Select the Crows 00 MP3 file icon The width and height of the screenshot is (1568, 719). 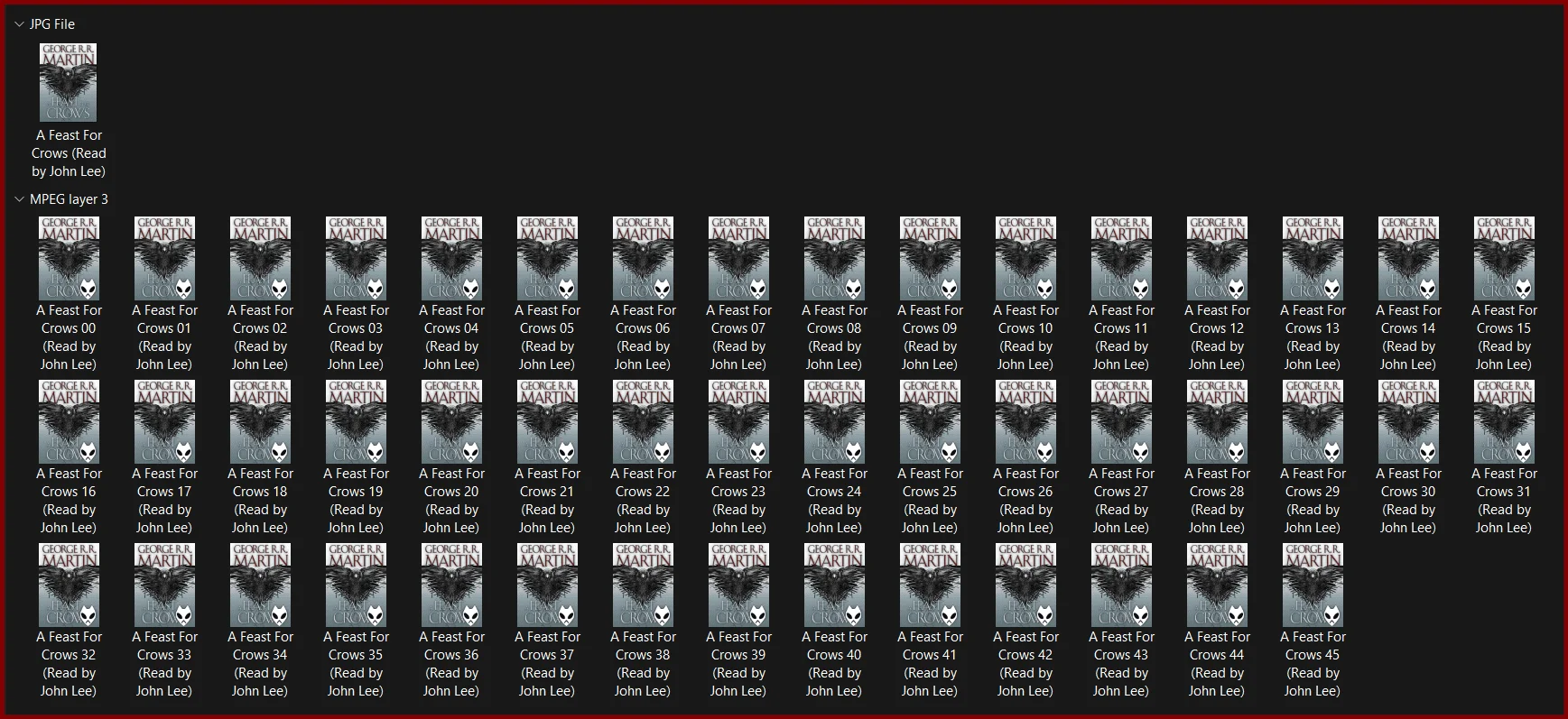tap(69, 258)
